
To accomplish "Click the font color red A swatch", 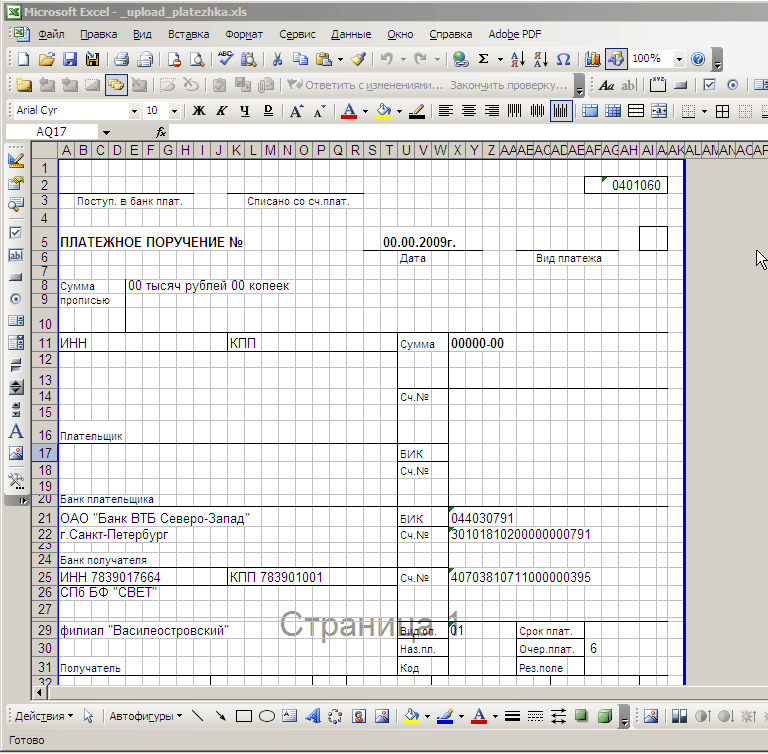I will point(349,110).
